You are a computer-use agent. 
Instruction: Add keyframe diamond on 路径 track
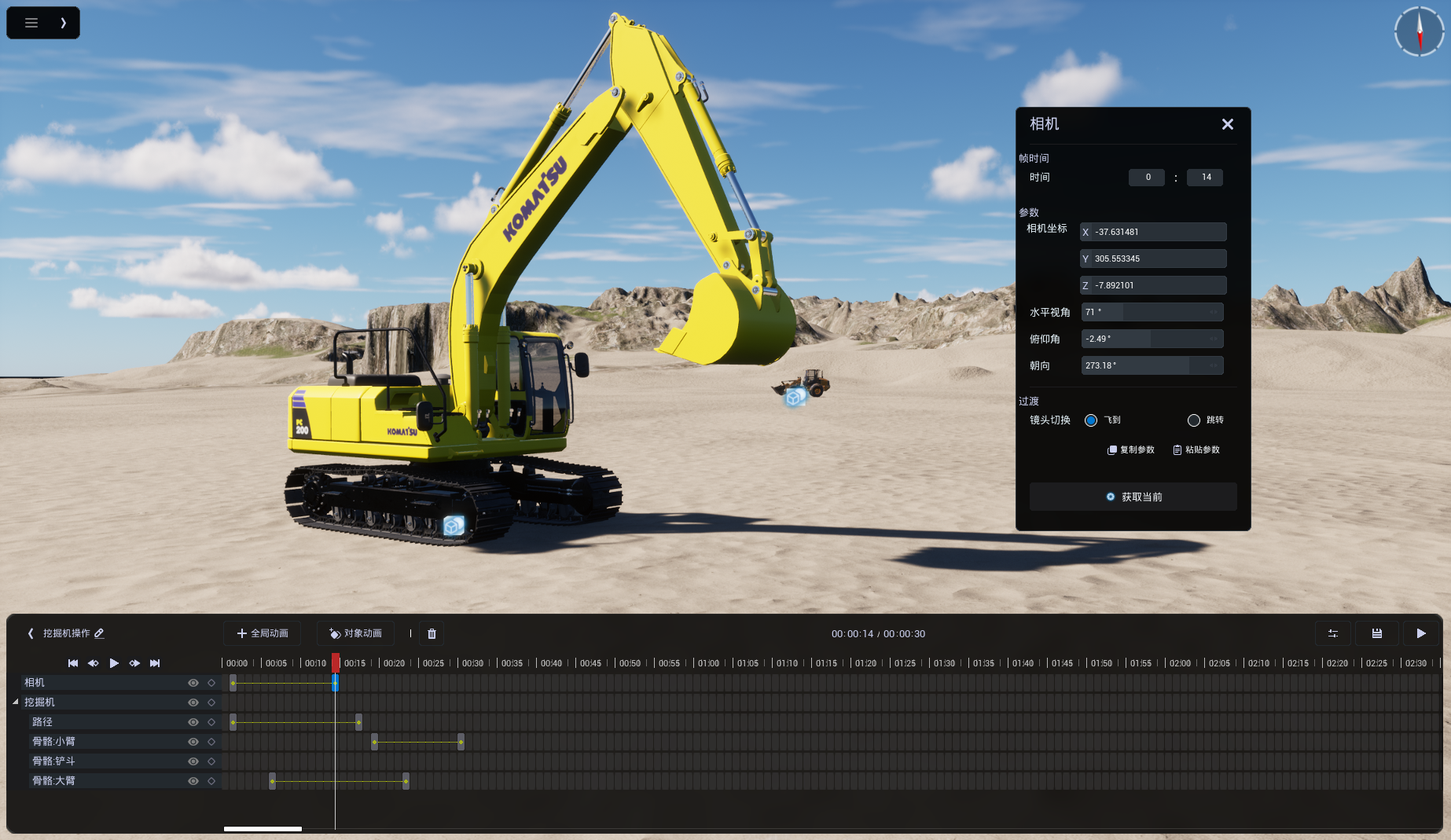pos(211,722)
